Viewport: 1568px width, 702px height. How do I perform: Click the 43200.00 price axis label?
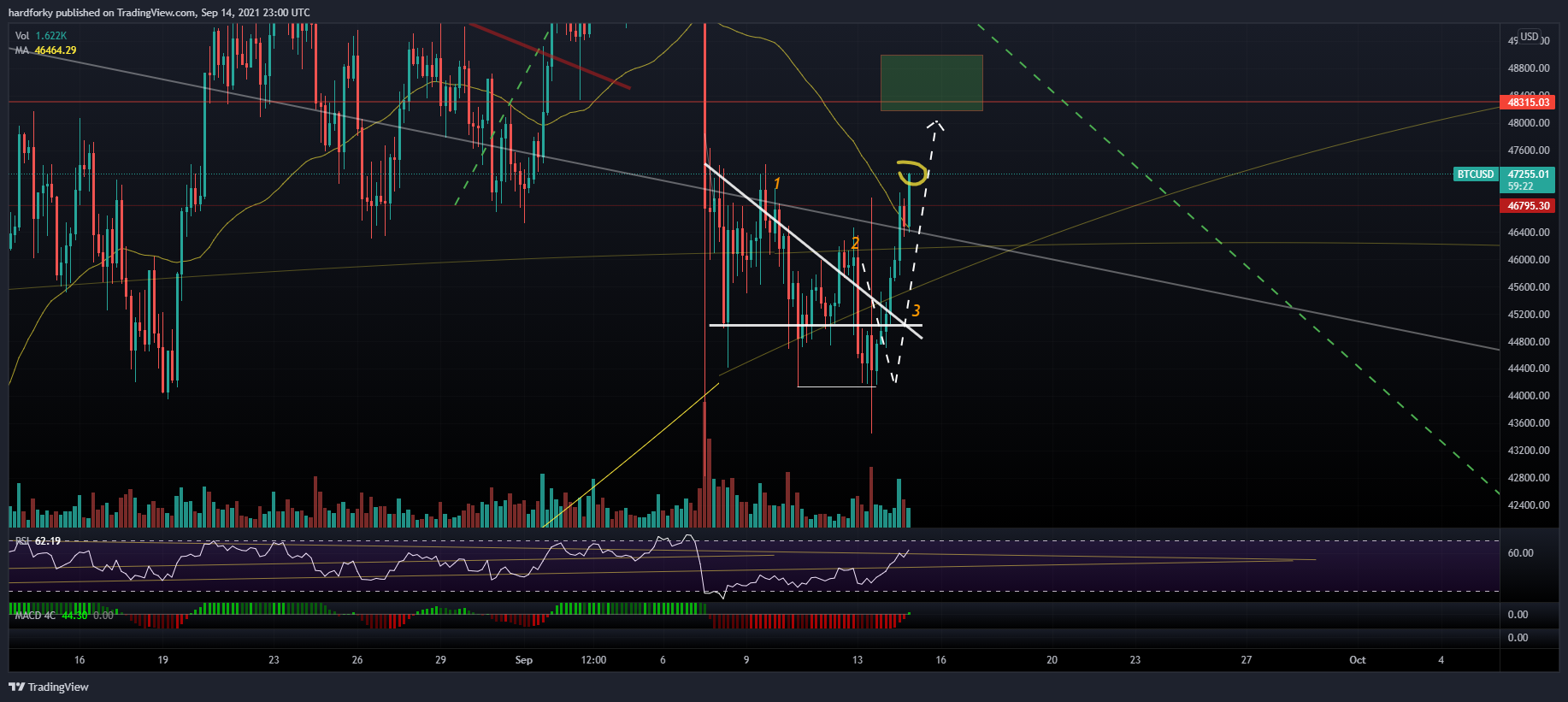(1529, 451)
